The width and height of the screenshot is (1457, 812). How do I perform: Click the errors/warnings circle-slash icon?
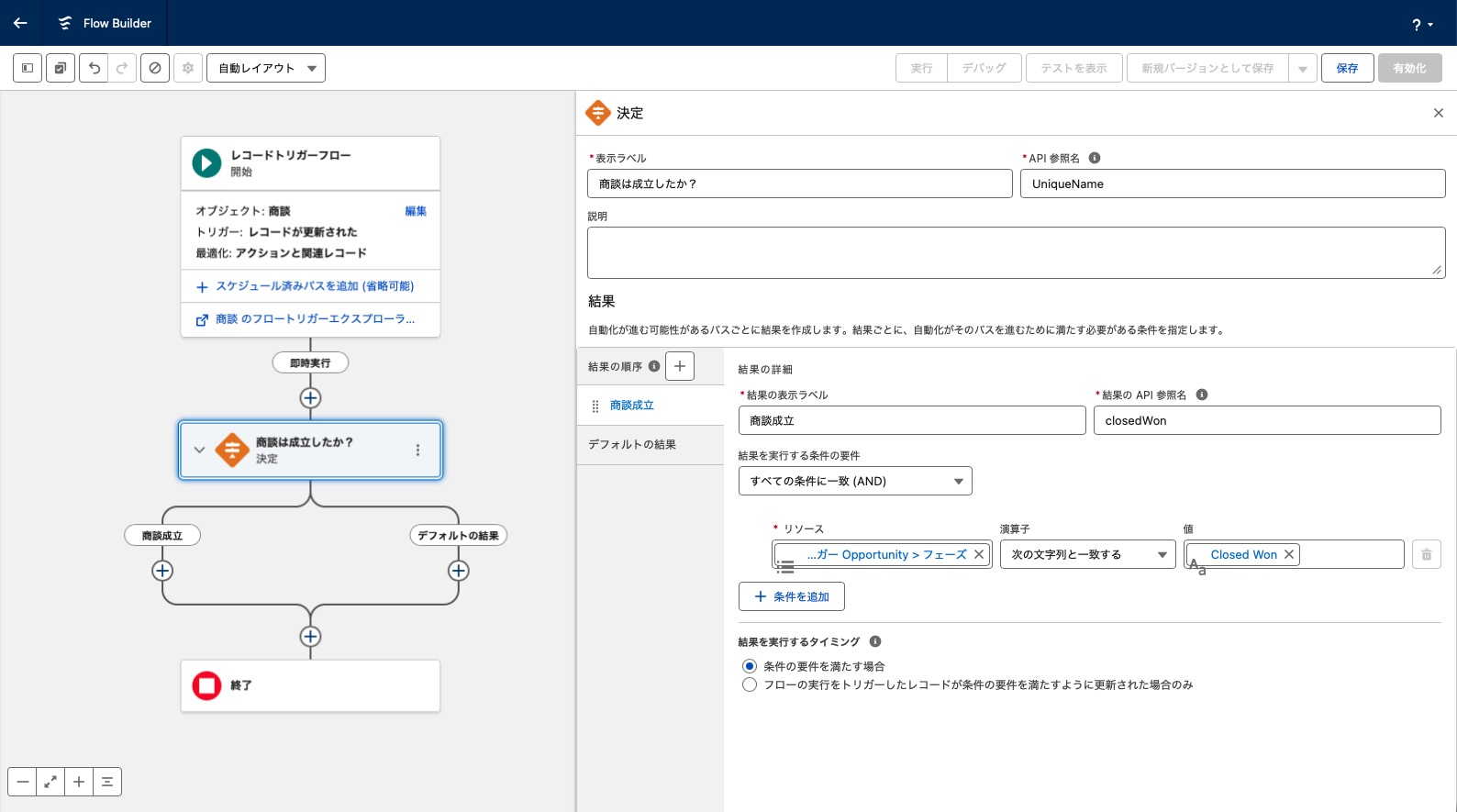pyautogui.click(x=155, y=68)
